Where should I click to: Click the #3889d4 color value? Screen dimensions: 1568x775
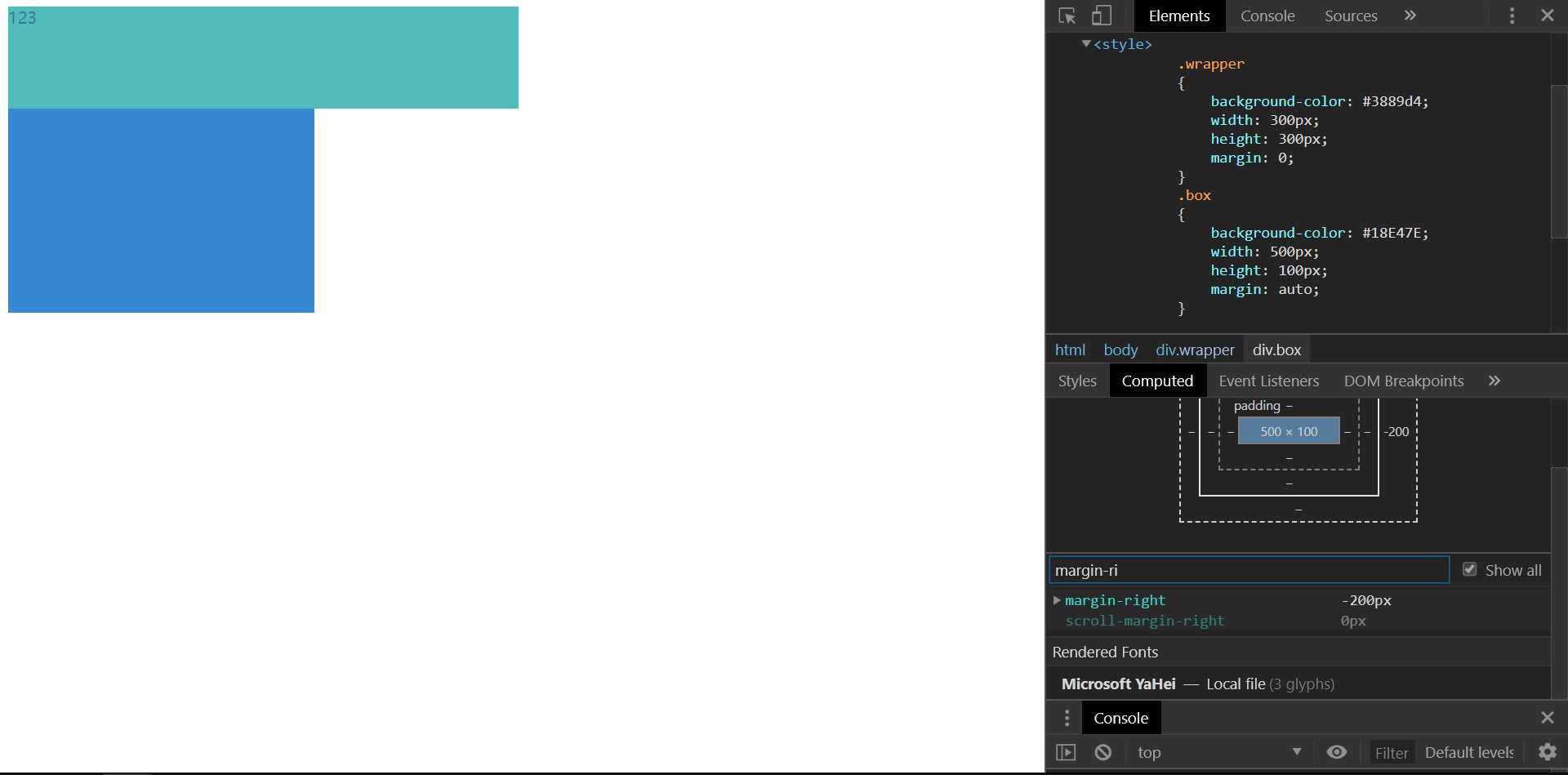[x=1391, y=101]
